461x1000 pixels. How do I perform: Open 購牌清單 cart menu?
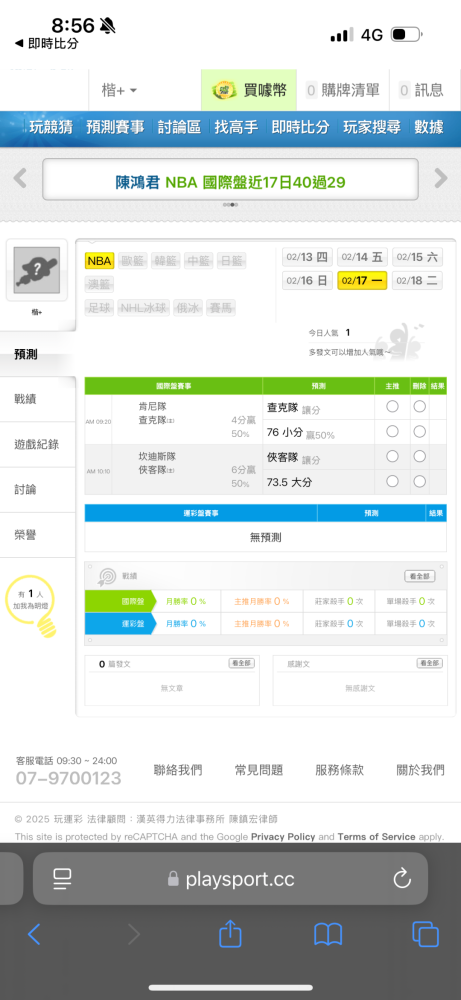343,91
